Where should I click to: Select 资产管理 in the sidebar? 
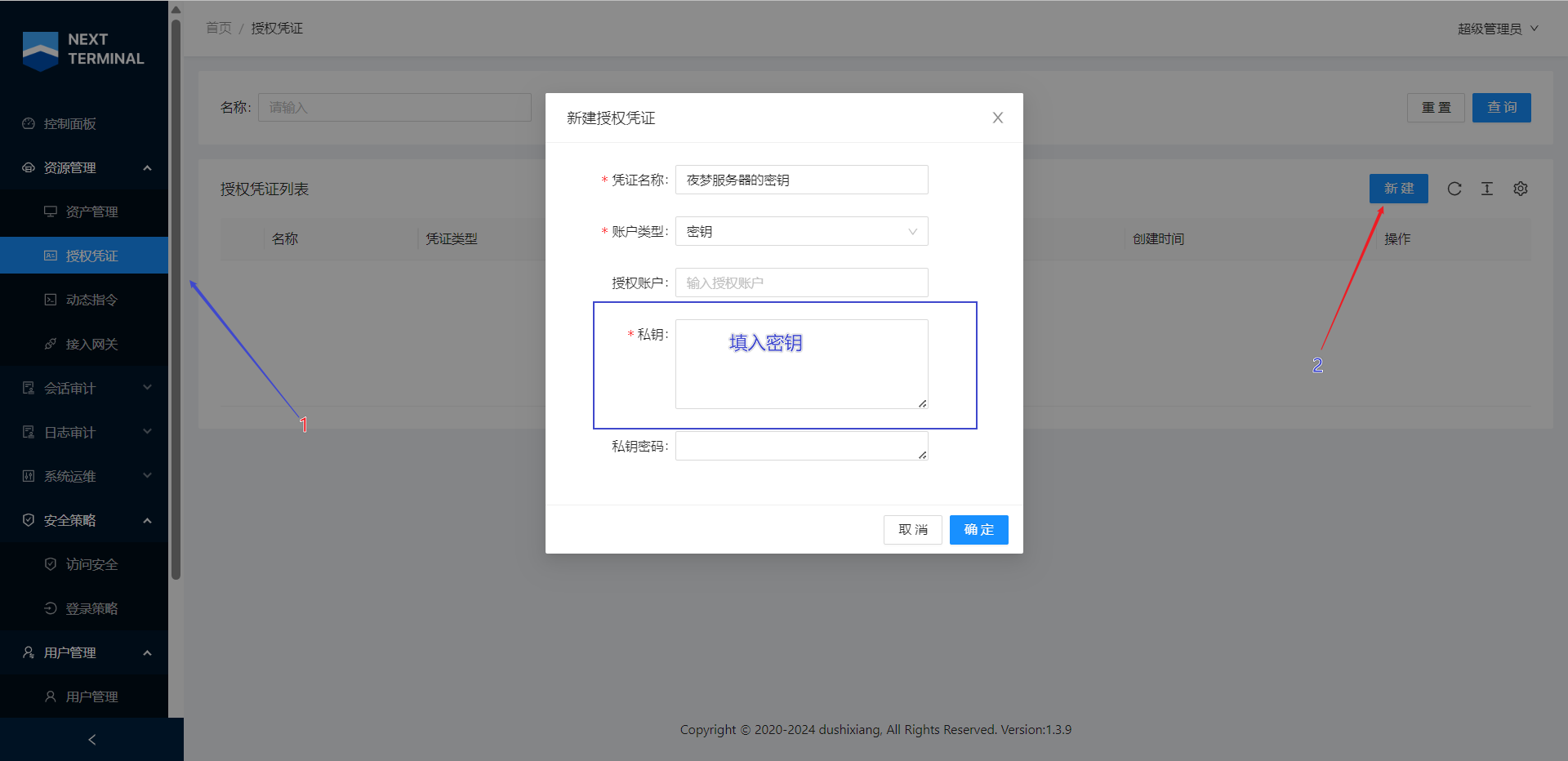(91, 211)
